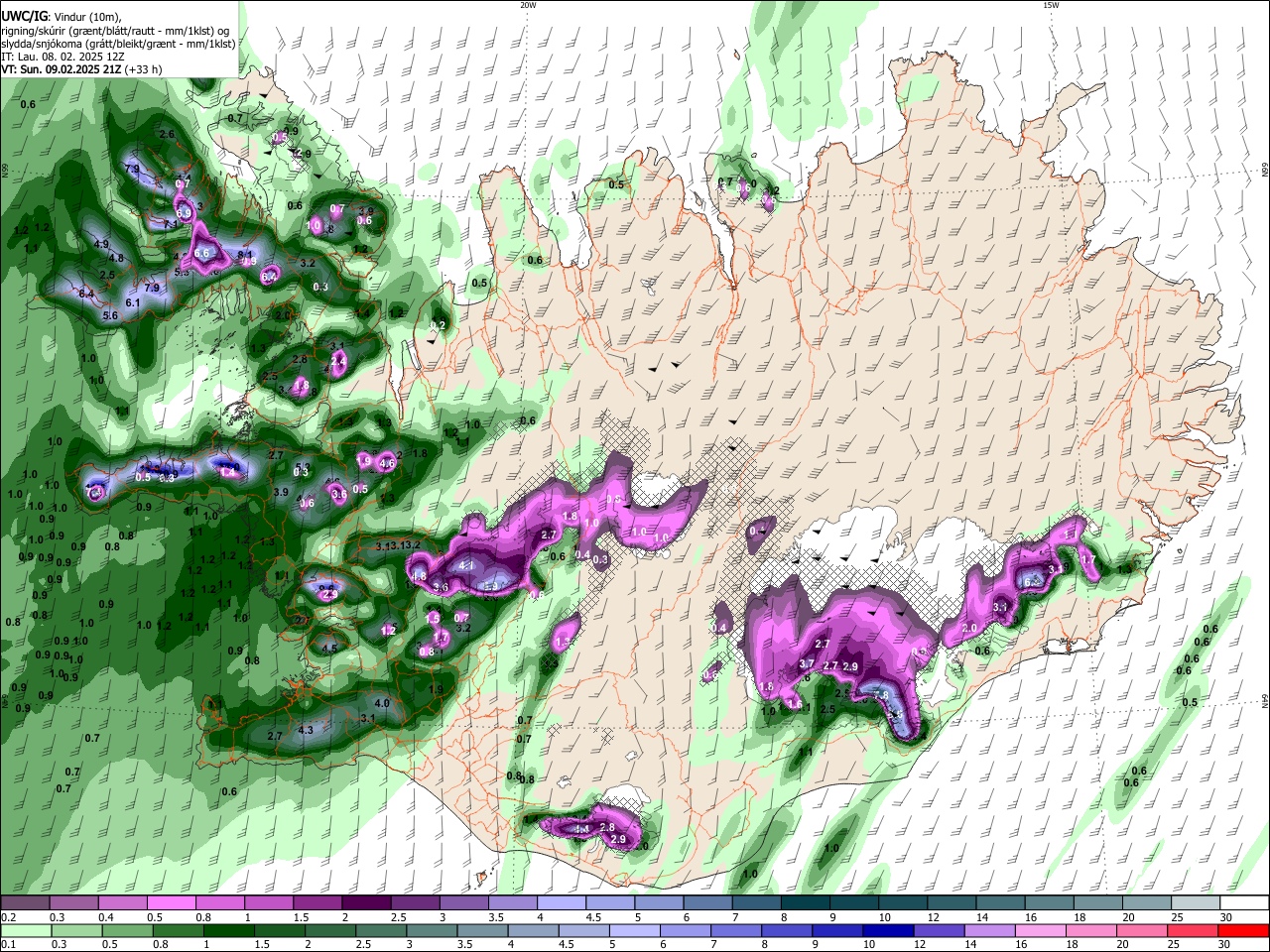Click the lilac rain swatch between 14 and 16
This screenshot has width=1270, height=952.
[x=990, y=930]
